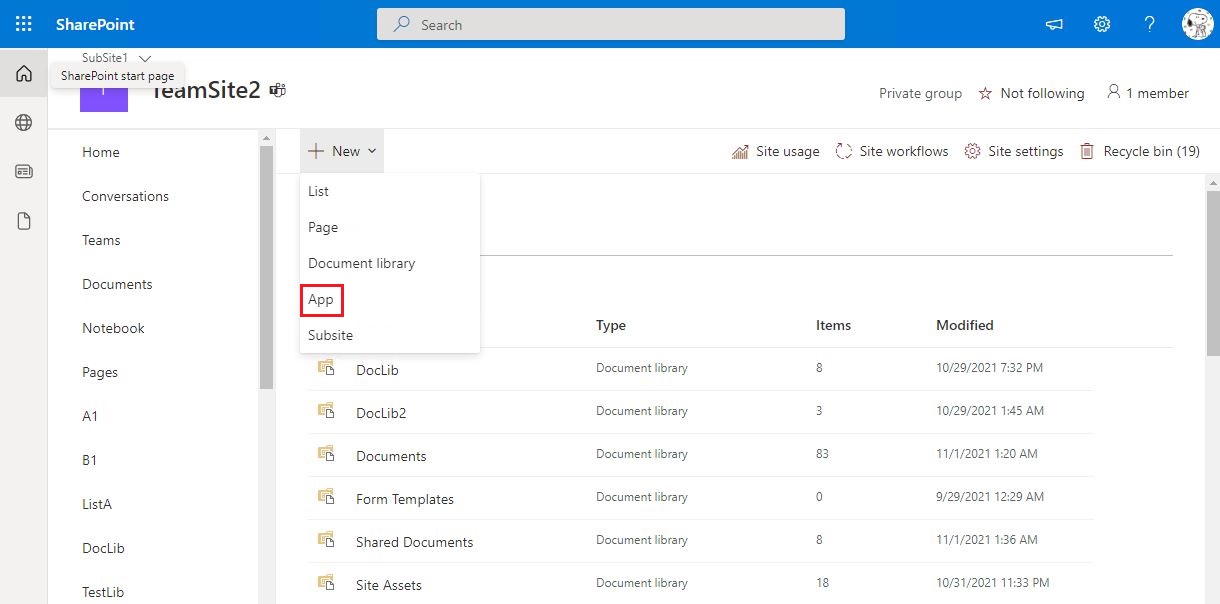
Task: Open the Help question mark icon
Action: [x=1150, y=24]
